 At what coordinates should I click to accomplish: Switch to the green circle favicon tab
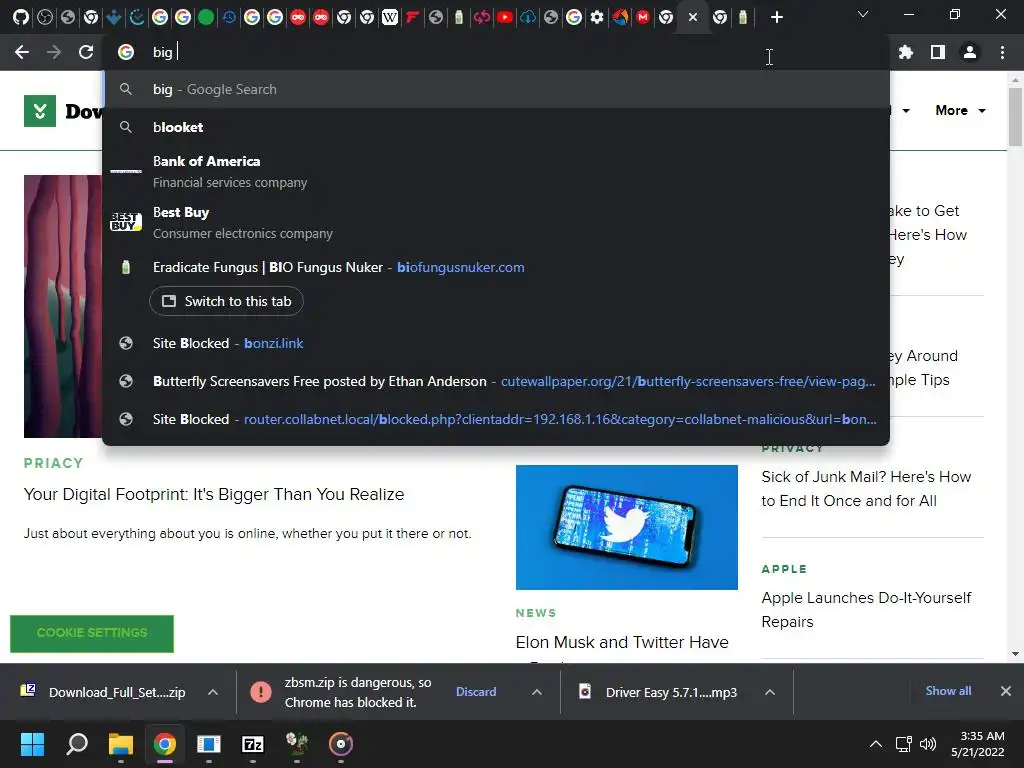206,17
